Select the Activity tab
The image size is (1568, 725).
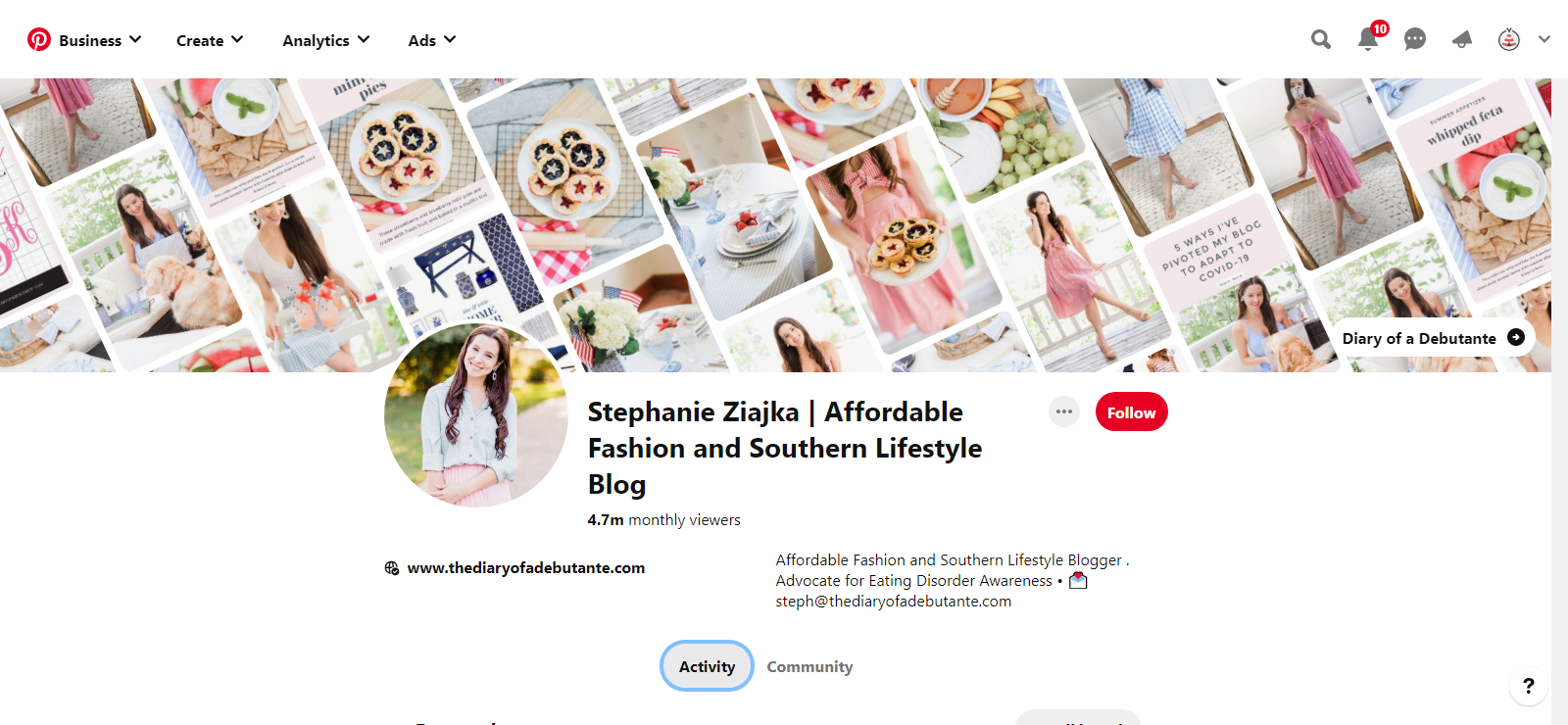click(707, 666)
